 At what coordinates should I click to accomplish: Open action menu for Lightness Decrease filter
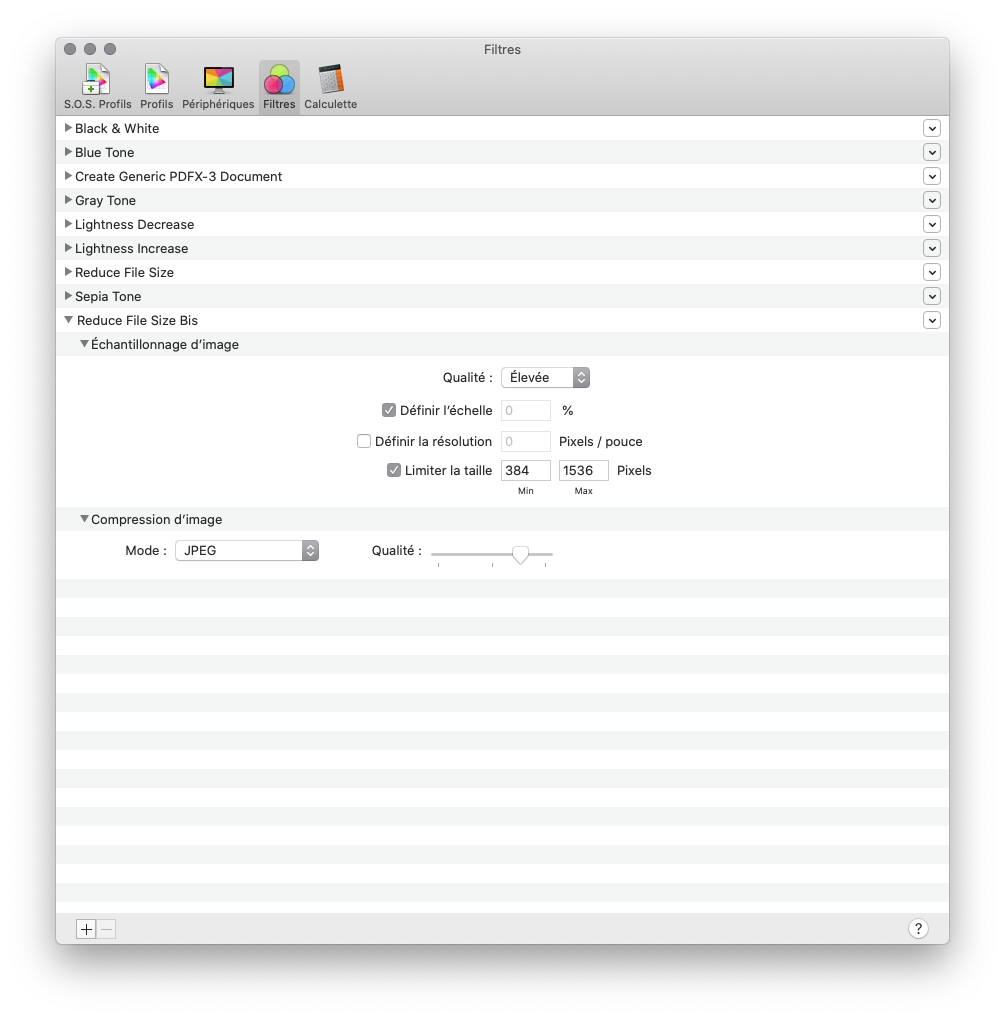(932, 225)
